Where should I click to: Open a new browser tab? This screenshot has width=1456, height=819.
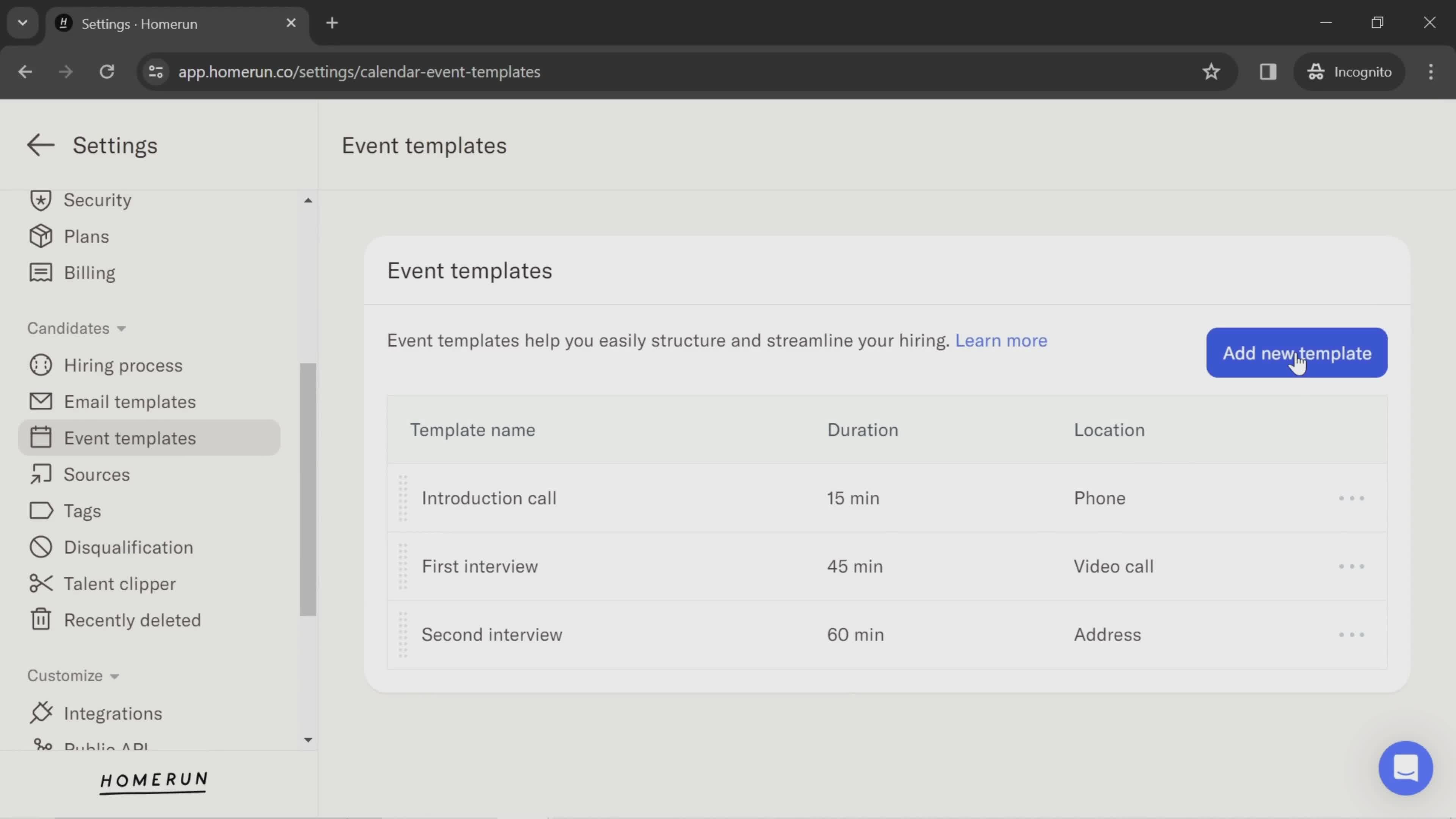coord(333,23)
